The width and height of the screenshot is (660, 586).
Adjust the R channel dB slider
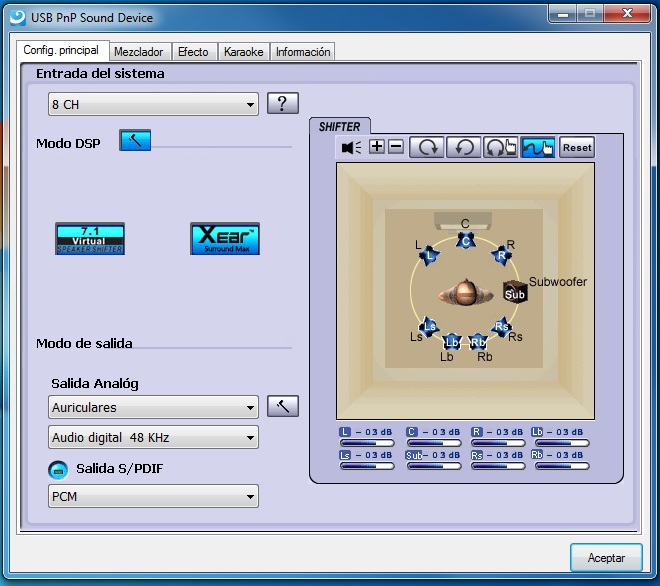pyautogui.click(x=498, y=443)
